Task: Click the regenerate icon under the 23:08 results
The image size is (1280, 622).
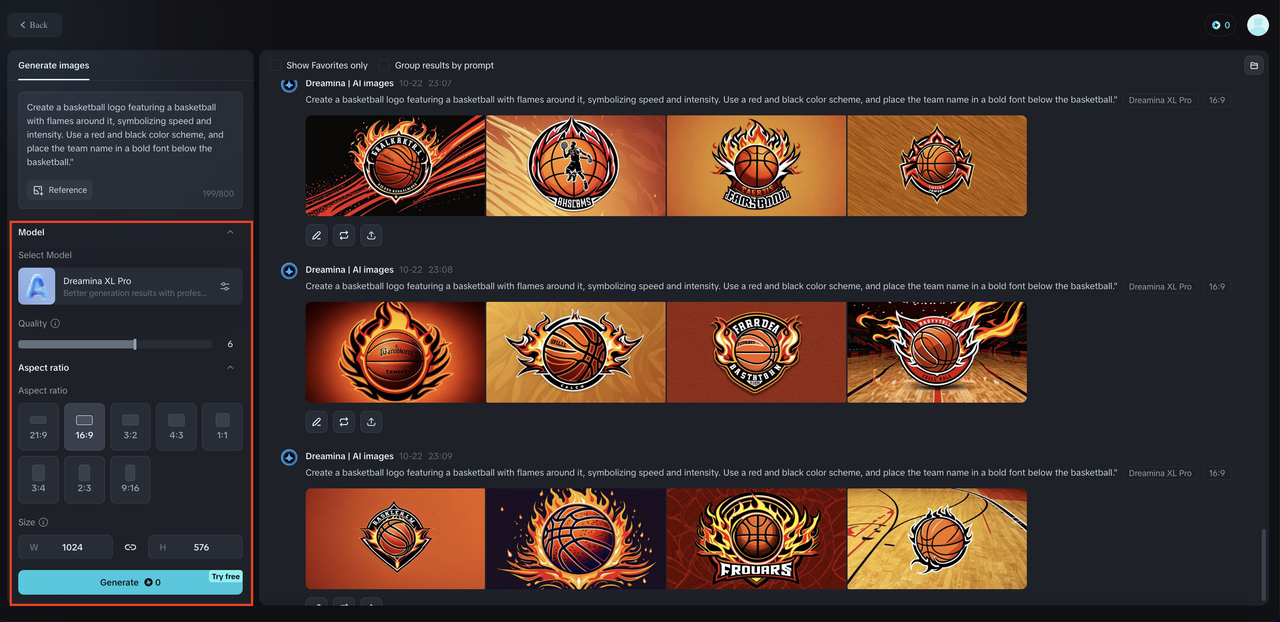Action: pos(344,422)
